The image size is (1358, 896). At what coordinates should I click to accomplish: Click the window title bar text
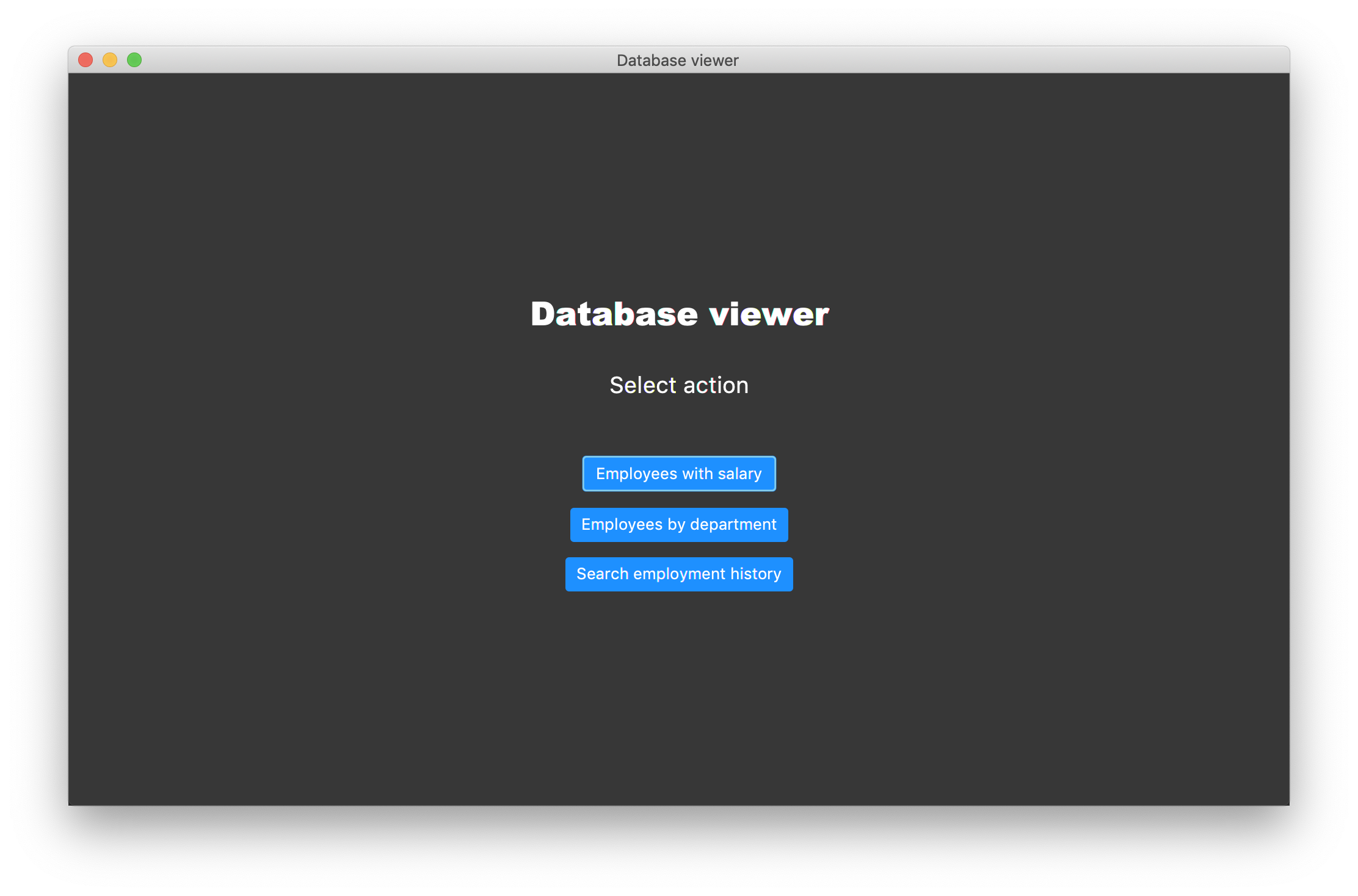point(677,60)
